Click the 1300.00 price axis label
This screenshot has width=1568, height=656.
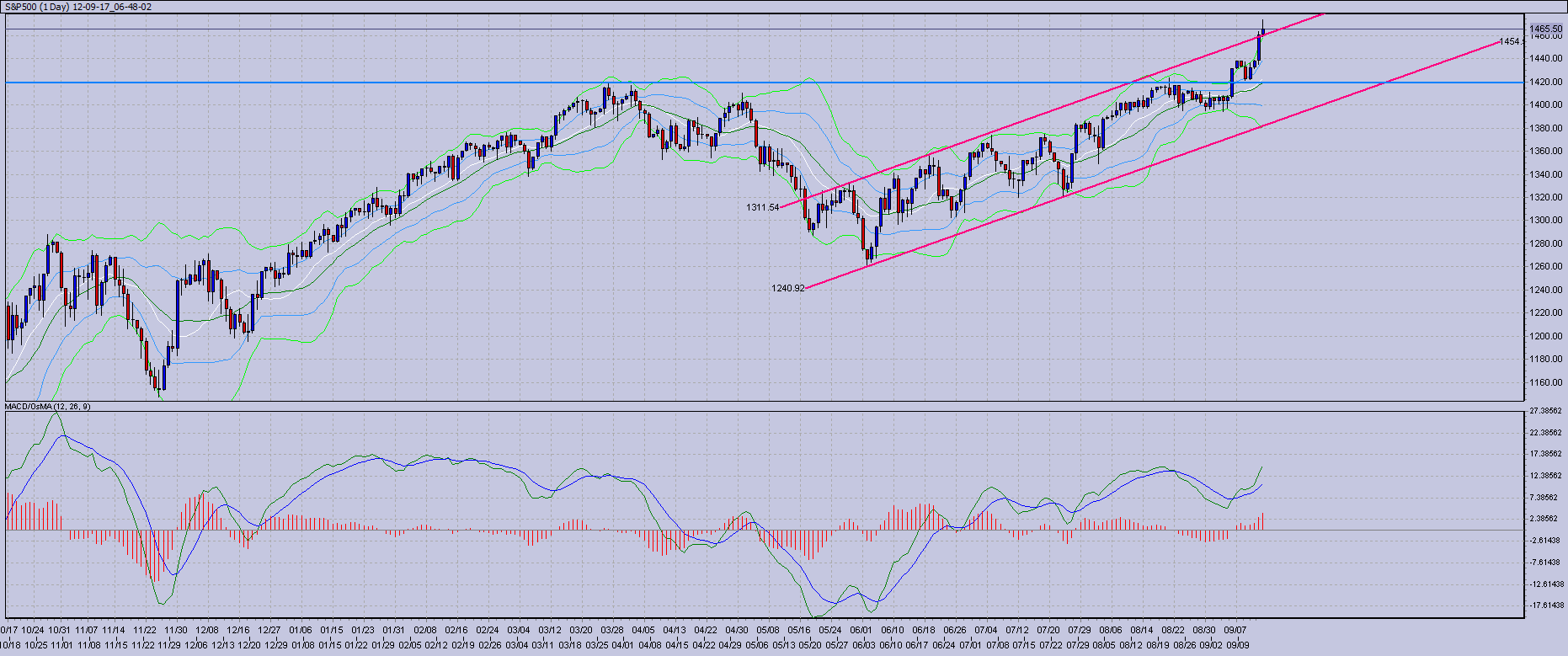(x=1546, y=221)
